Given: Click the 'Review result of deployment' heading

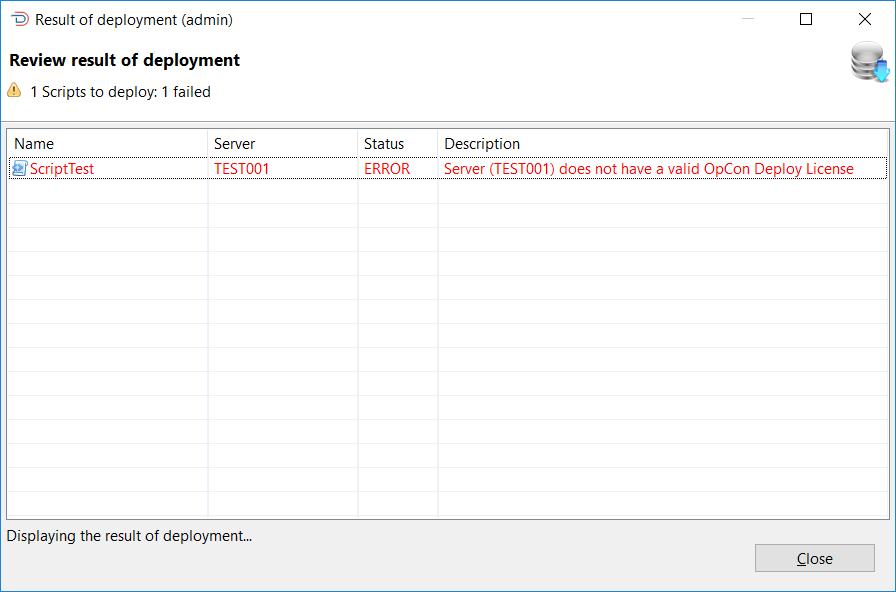Looking at the screenshot, I should 125,60.
